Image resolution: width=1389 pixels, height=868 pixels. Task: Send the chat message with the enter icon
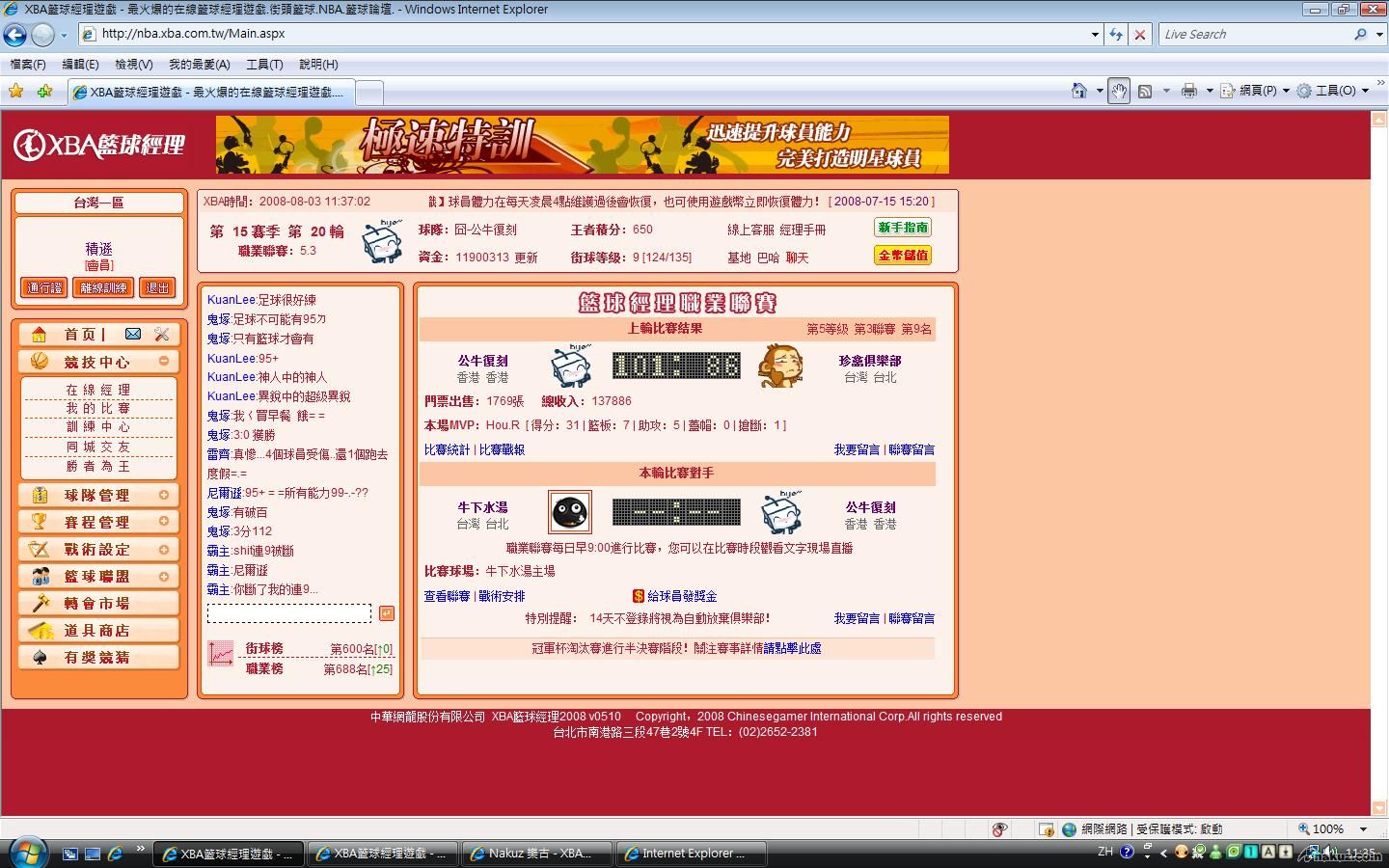(x=386, y=613)
